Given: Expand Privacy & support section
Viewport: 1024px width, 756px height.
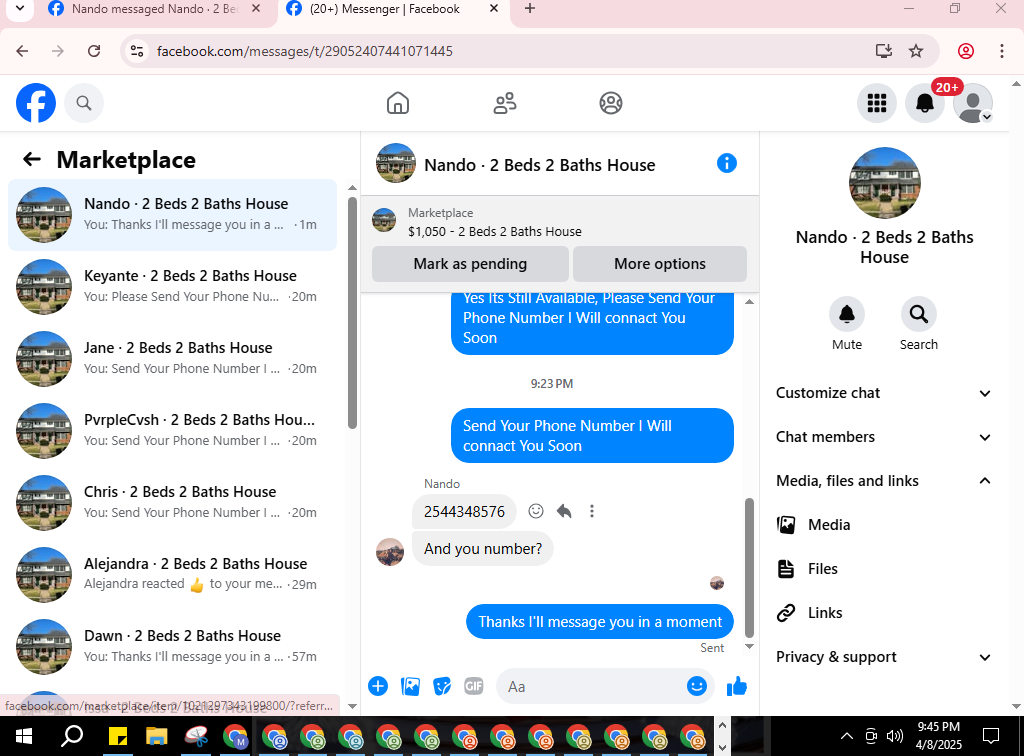Looking at the screenshot, I should pyautogui.click(x=883, y=657).
